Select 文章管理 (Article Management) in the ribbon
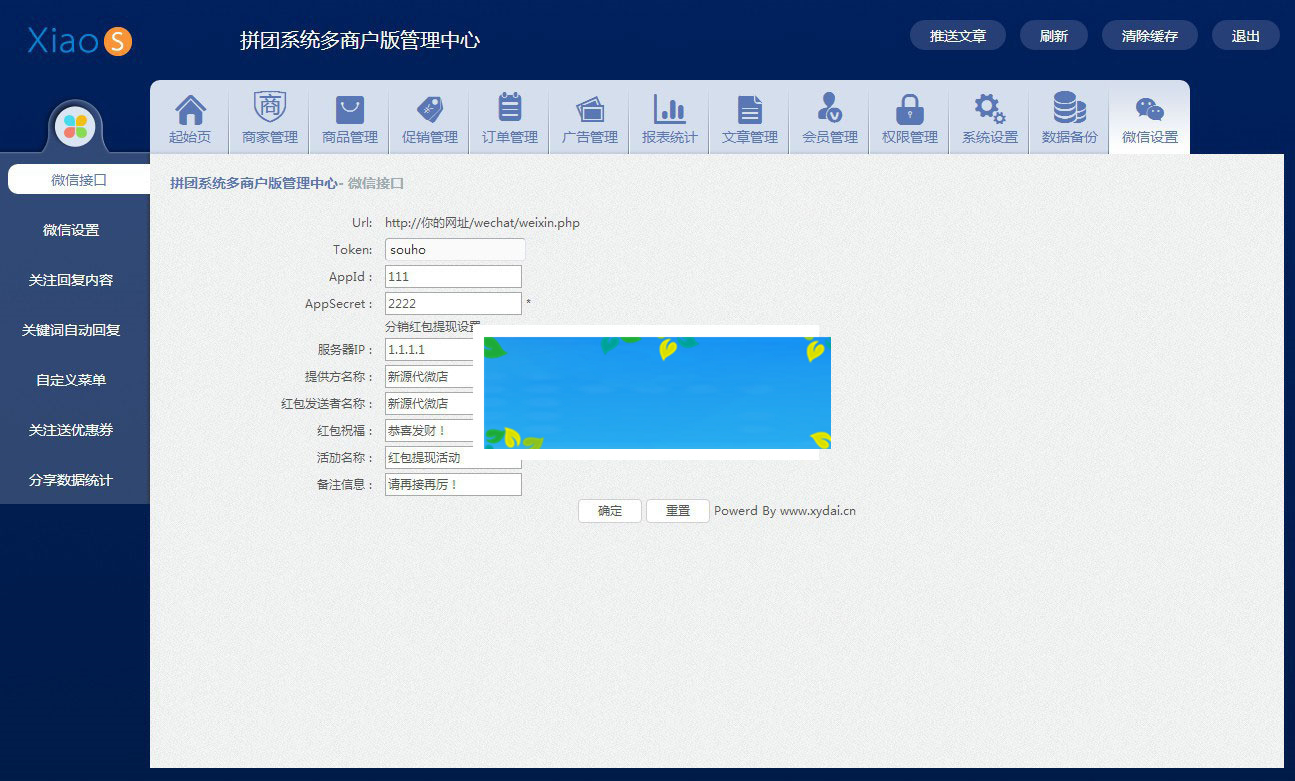This screenshot has width=1295, height=781. pos(748,117)
